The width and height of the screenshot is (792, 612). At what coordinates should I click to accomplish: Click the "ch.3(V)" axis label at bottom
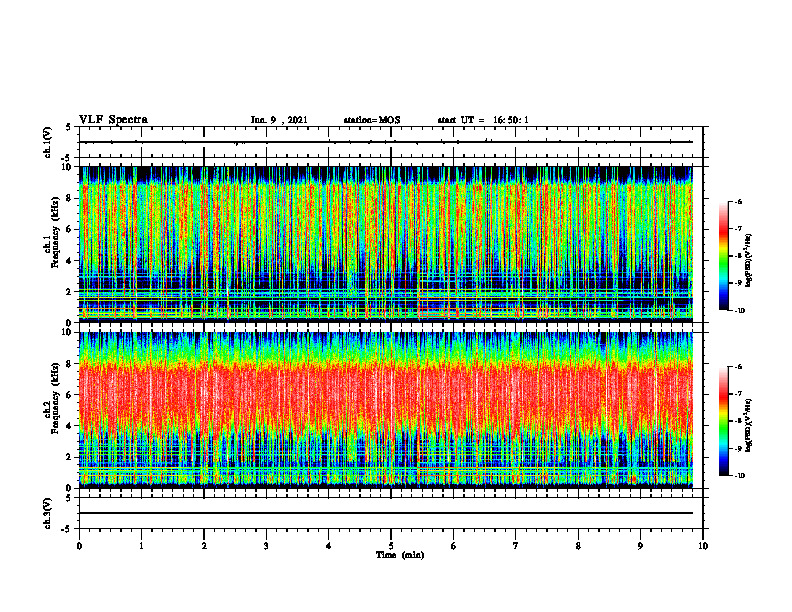coord(47,514)
